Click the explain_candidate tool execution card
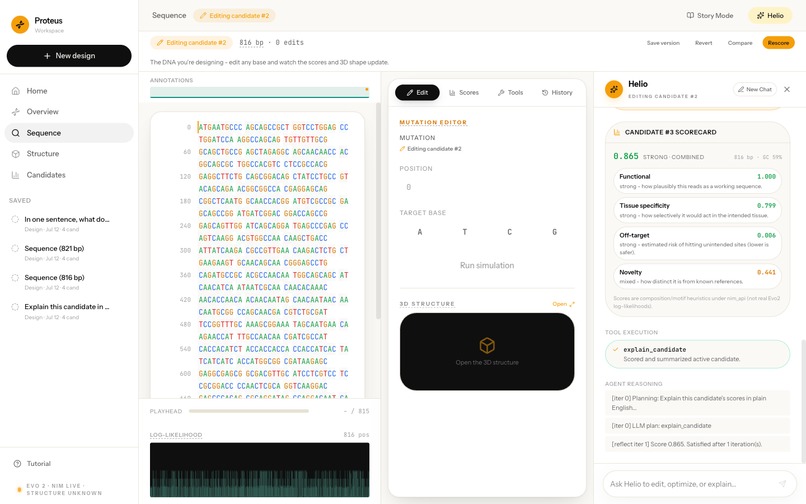This screenshot has height=504, width=806. pos(697,354)
